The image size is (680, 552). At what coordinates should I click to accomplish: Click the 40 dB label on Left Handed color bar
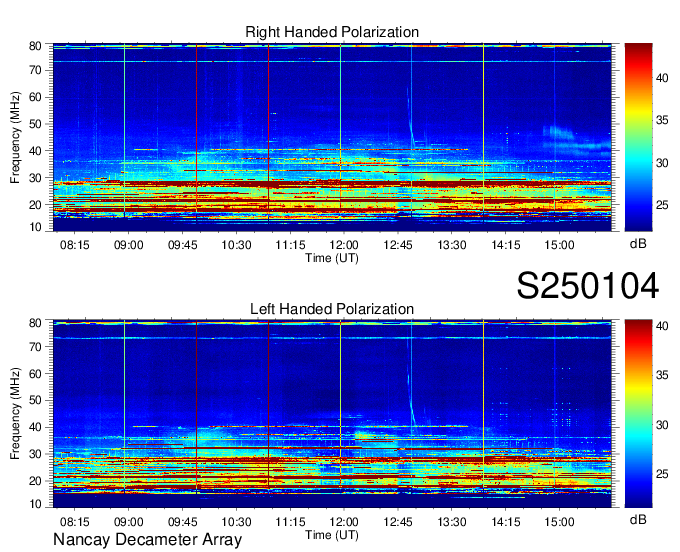pos(662,326)
